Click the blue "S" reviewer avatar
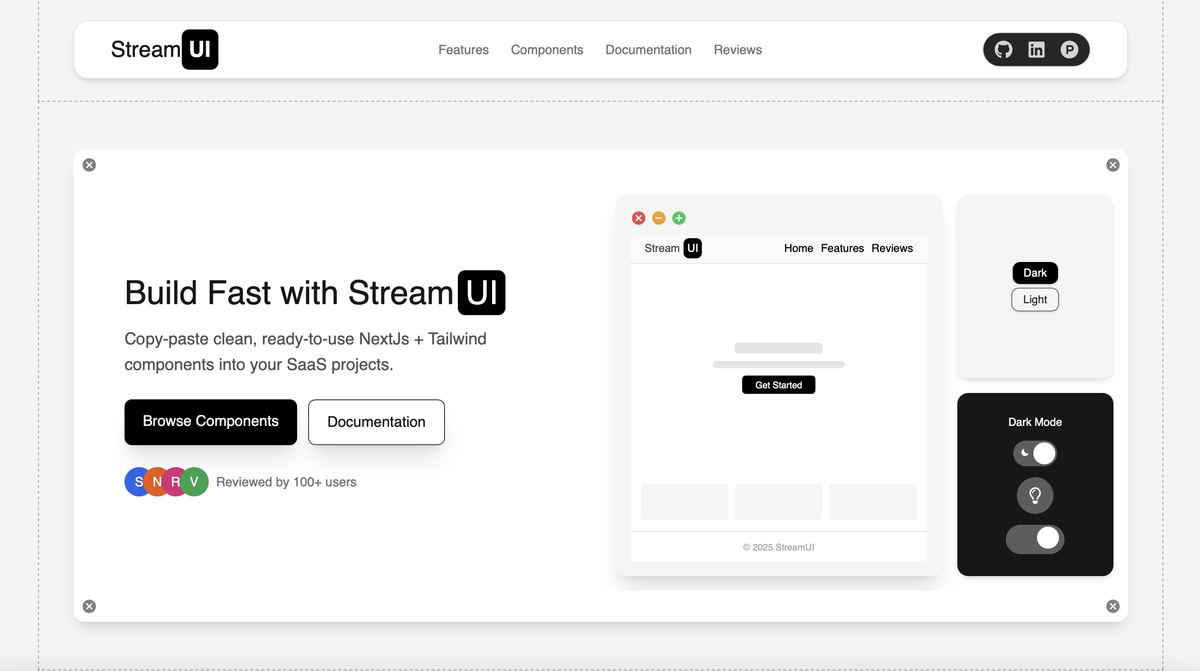 [136, 482]
